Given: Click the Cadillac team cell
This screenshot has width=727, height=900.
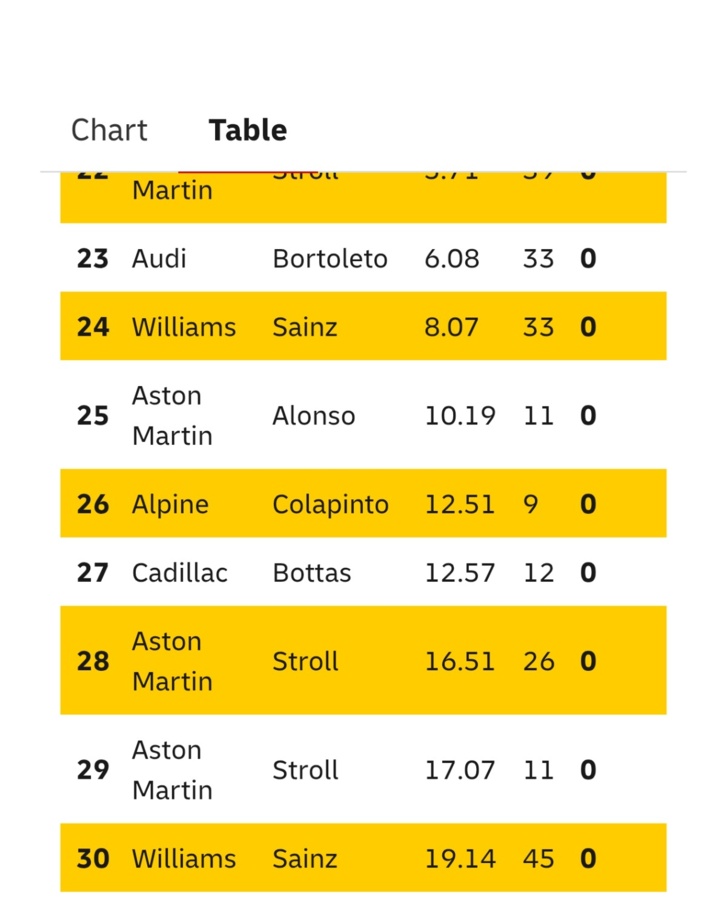Looking at the screenshot, I should point(180,573).
